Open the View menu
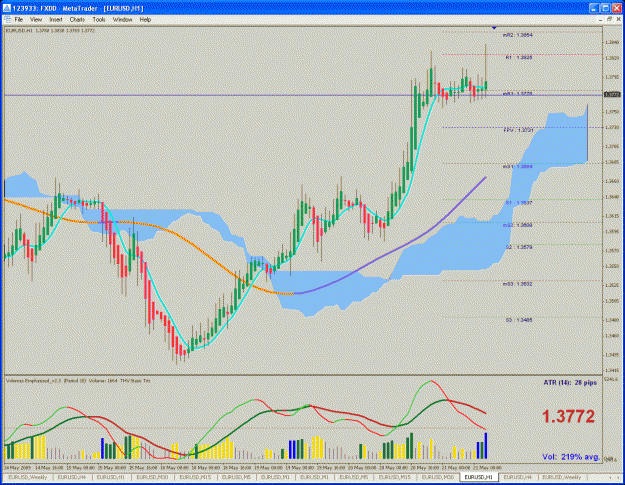The width and height of the screenshot is (625, 485). click(36, 20)
